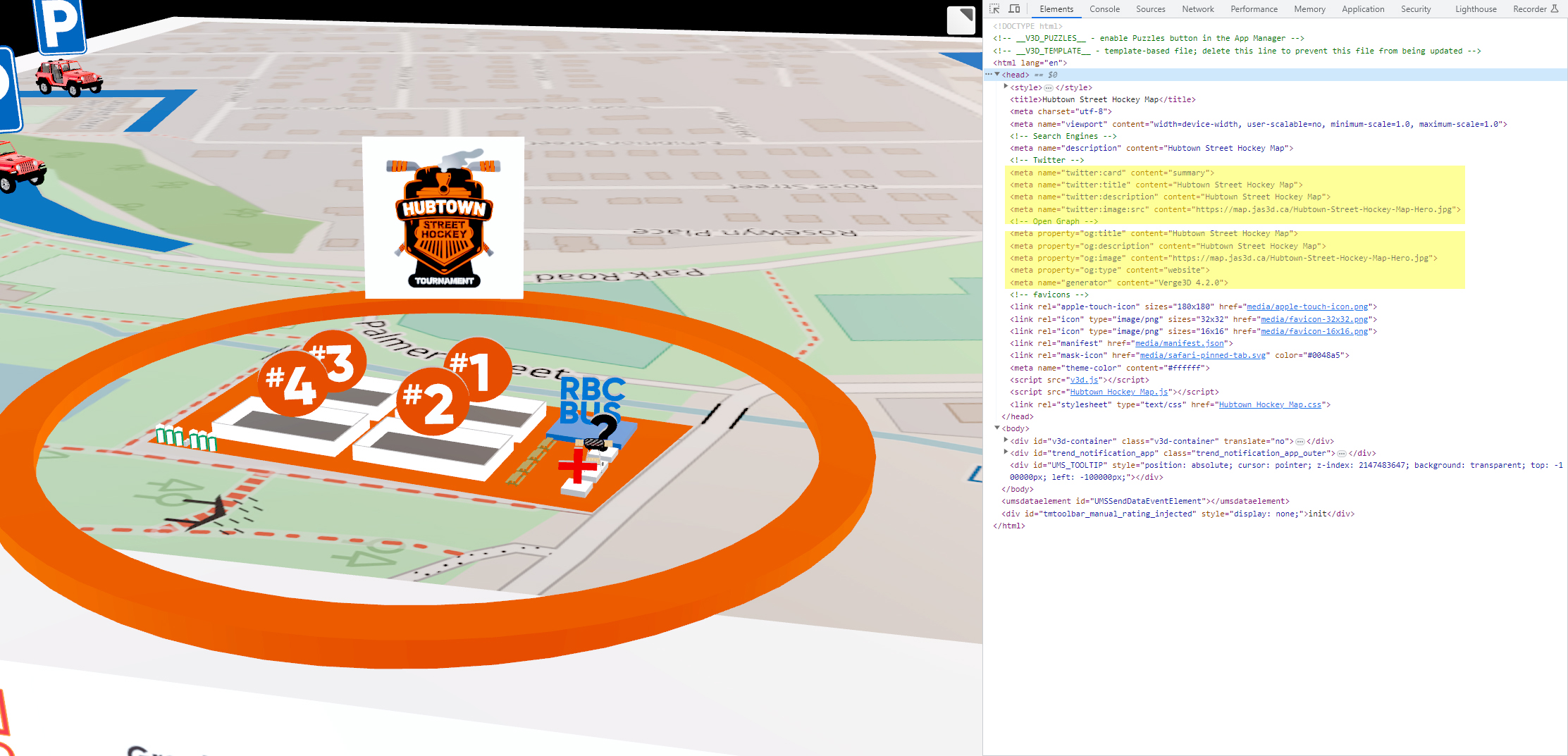
Task: Open the v3d.js script link
Action: (x=1084, y=380)
